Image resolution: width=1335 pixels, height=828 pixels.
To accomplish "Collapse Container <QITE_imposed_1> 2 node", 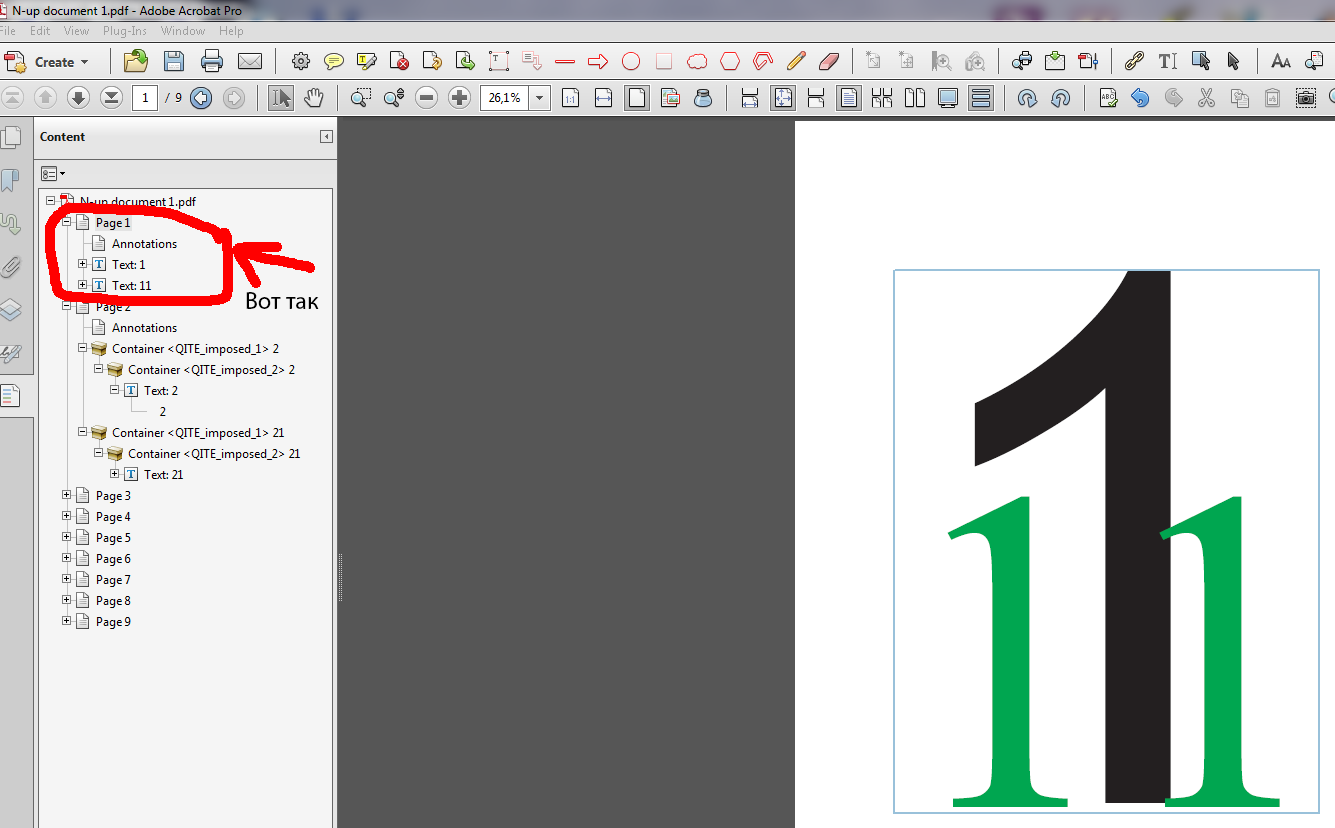I will click(x=83, y=348).
